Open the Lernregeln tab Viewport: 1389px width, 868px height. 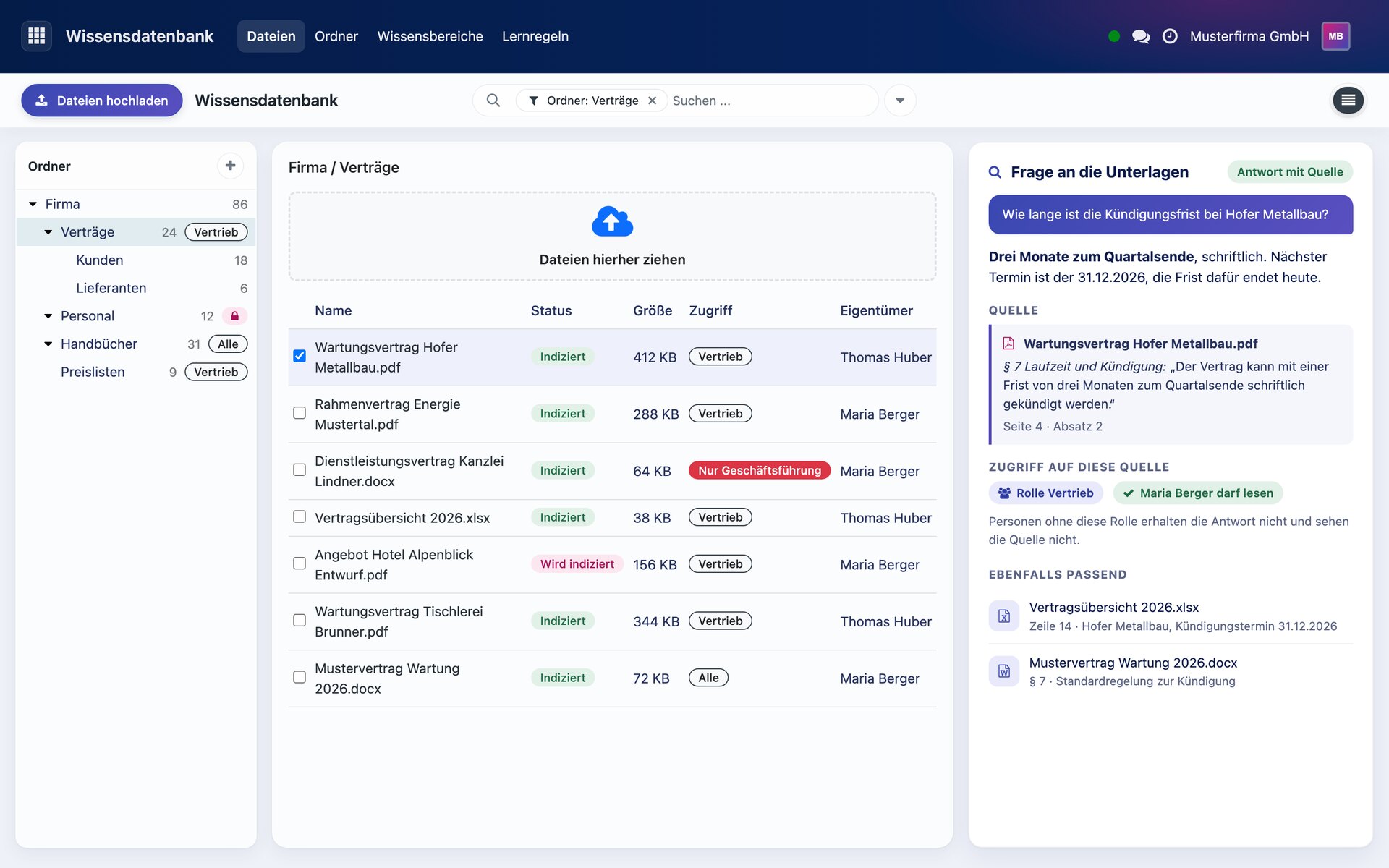point(535,36)
